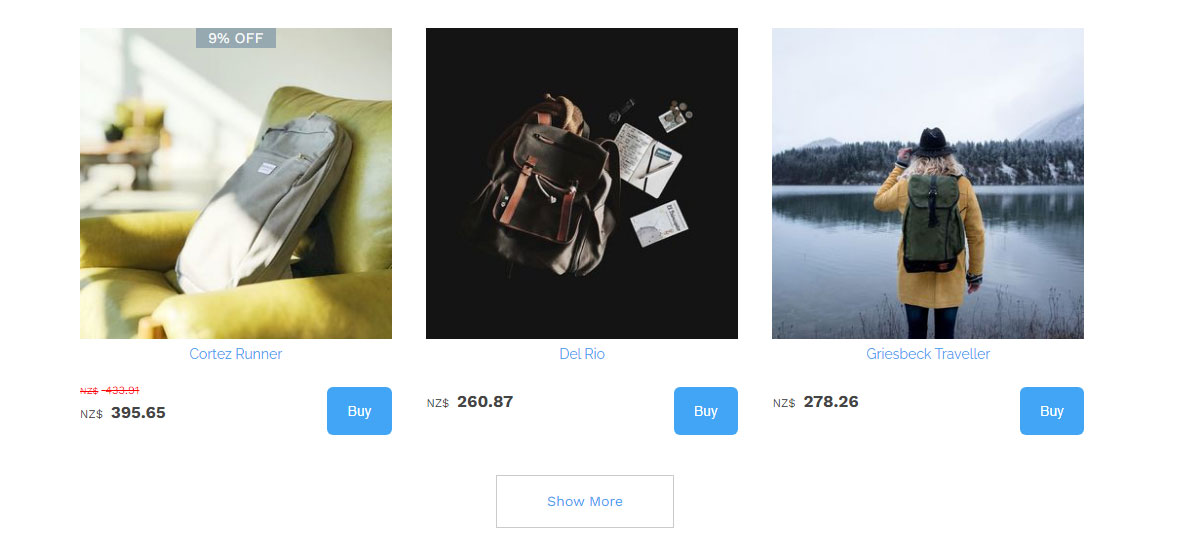Viewport: 1184px width, 553px height.
Task: Open the Del Rio product link
Action: coord(581,354)
